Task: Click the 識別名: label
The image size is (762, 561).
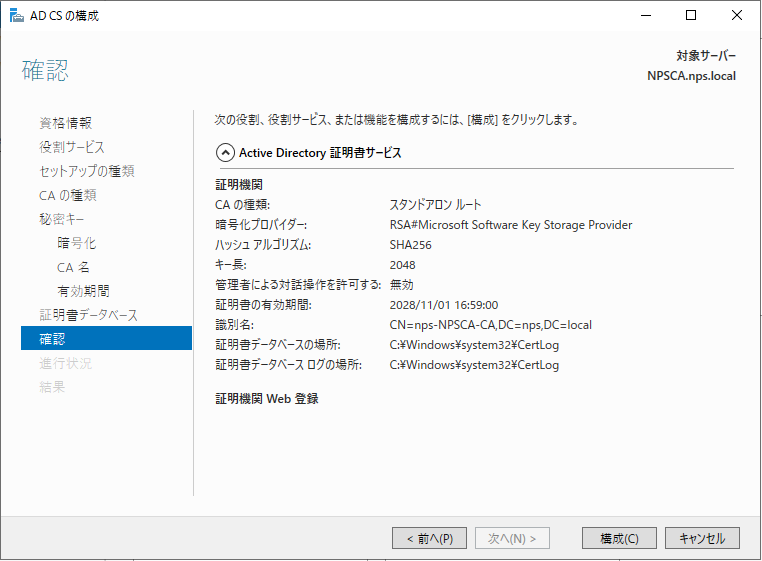Action: [235, 325]
